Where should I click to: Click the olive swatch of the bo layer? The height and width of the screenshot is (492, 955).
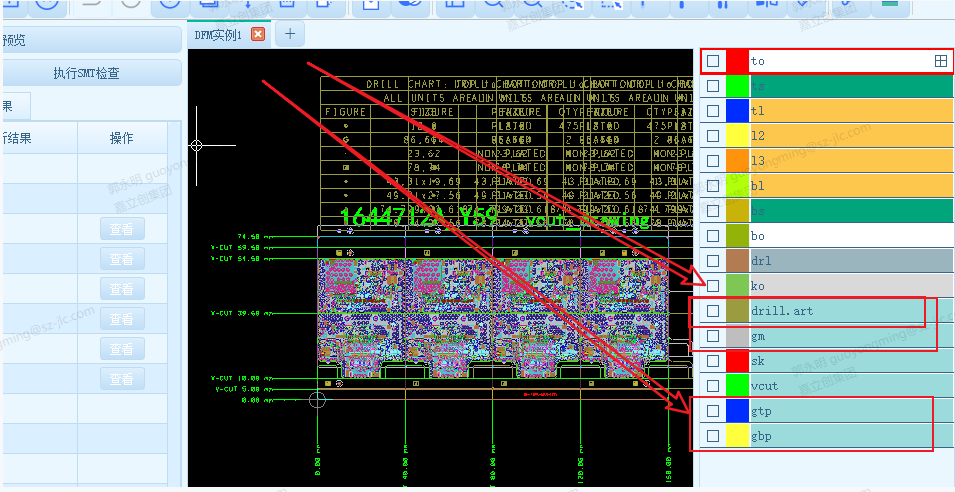737,236
